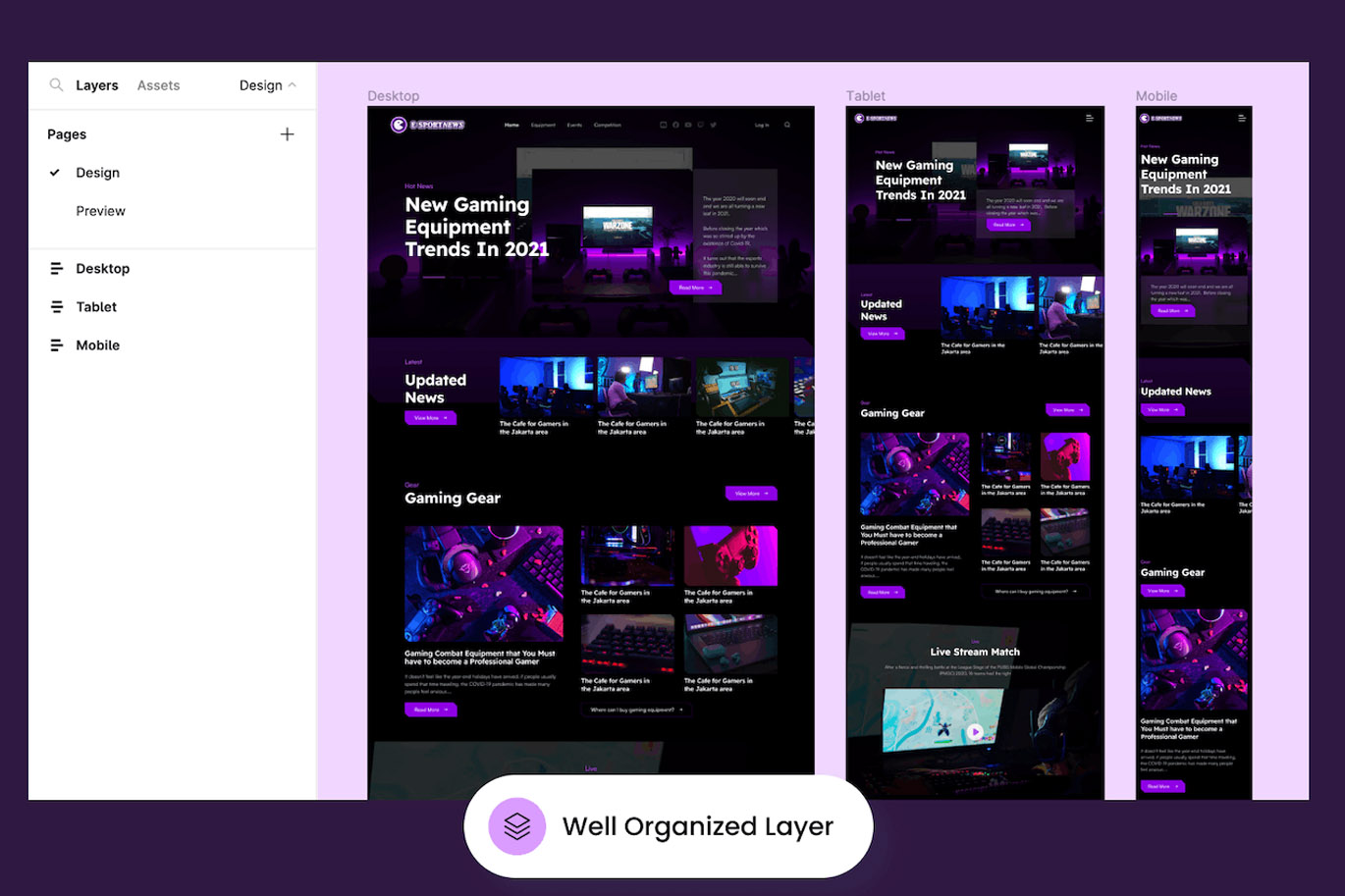Click the Gaming Gear View More button on Desktop
Screen dimensions: 1345x896
coord(751,493)
